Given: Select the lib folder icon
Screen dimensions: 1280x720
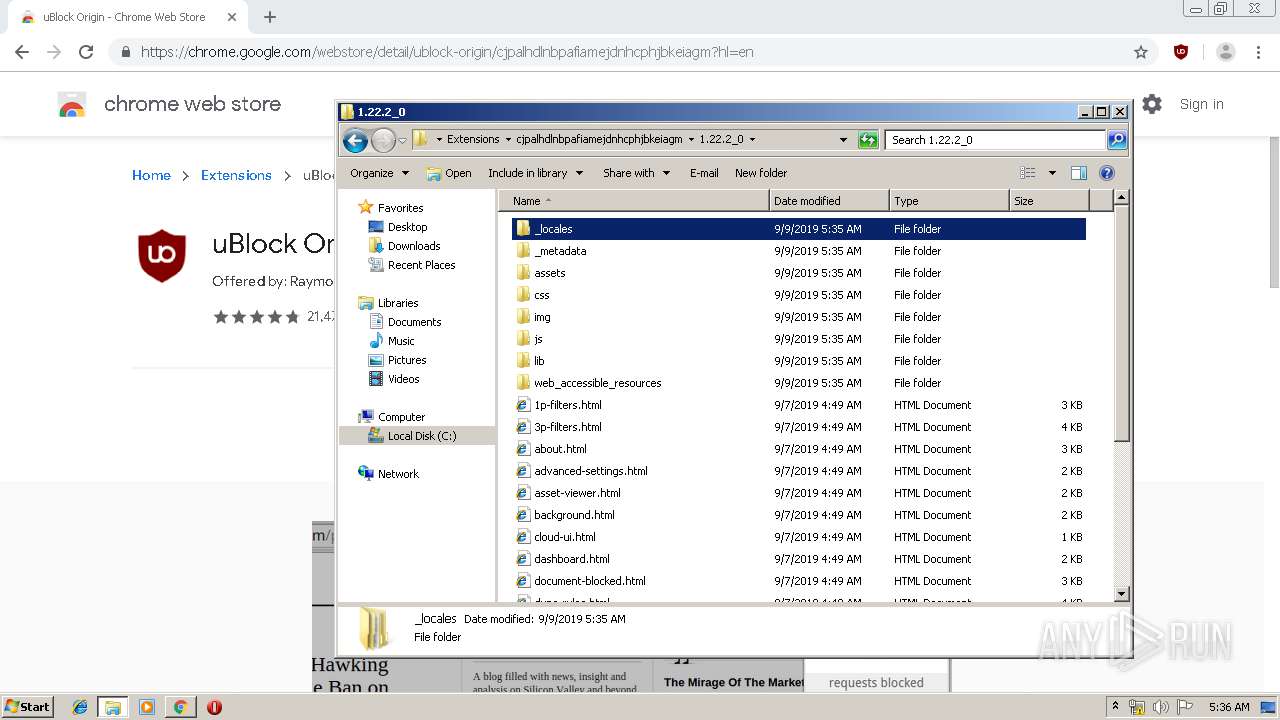Looking at the screenshot, I should pyautogui.click(x=523, y=361).
